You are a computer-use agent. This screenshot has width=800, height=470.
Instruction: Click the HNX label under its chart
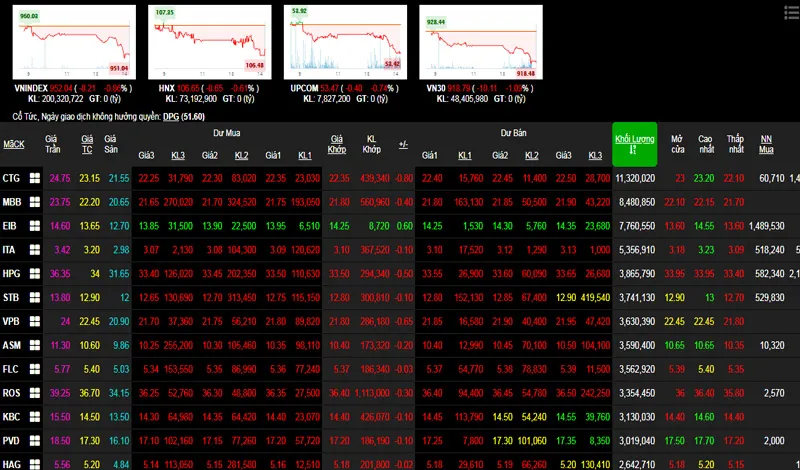(166, 88)
